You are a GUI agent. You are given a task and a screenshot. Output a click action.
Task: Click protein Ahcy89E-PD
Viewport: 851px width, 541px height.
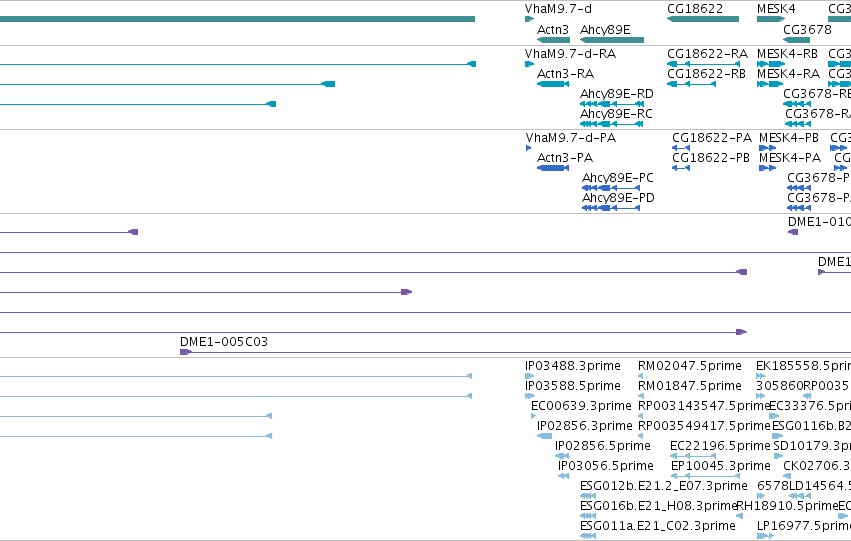point(611,208)
